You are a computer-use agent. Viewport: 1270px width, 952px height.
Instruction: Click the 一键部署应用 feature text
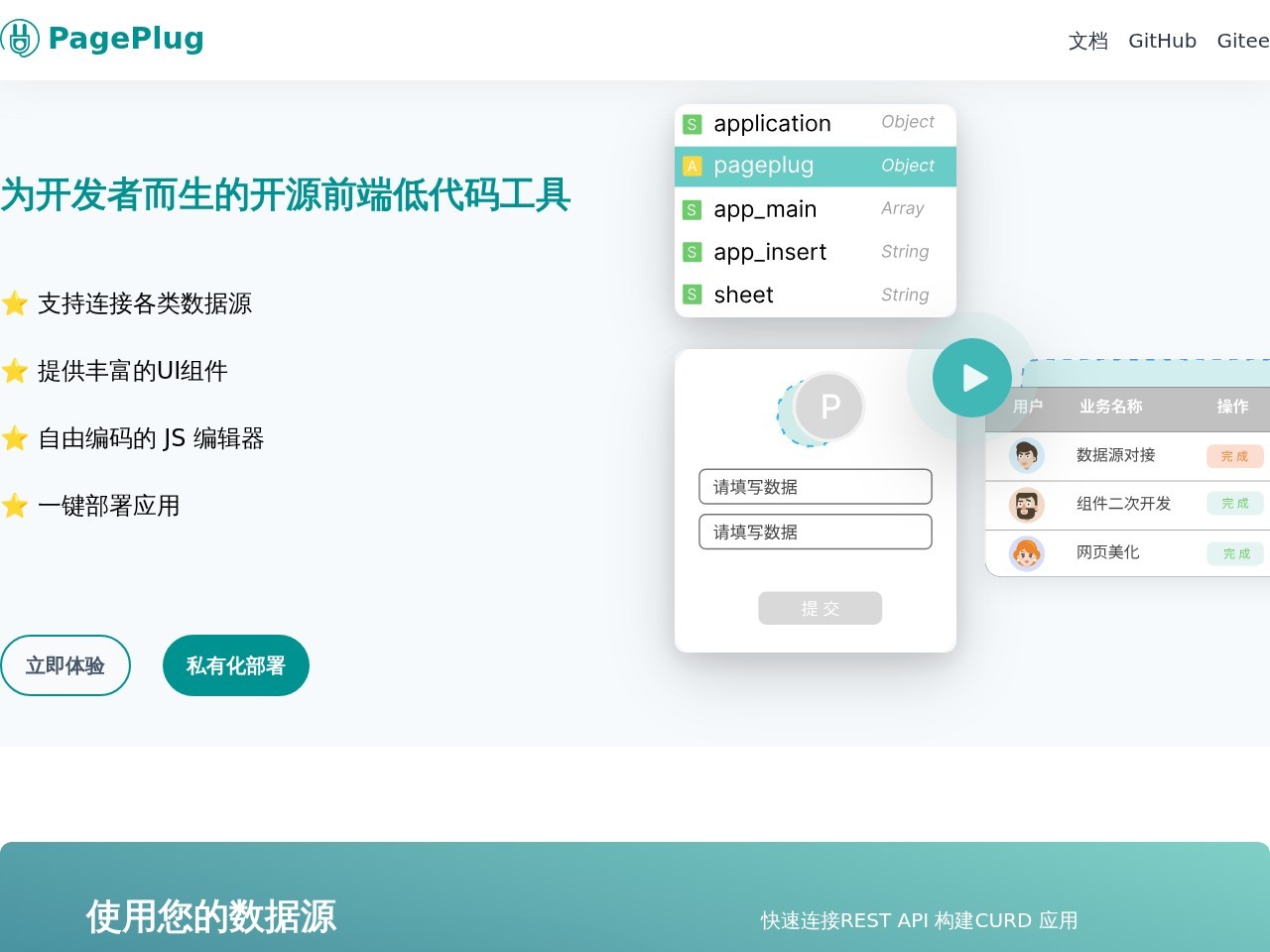[109, 506]
